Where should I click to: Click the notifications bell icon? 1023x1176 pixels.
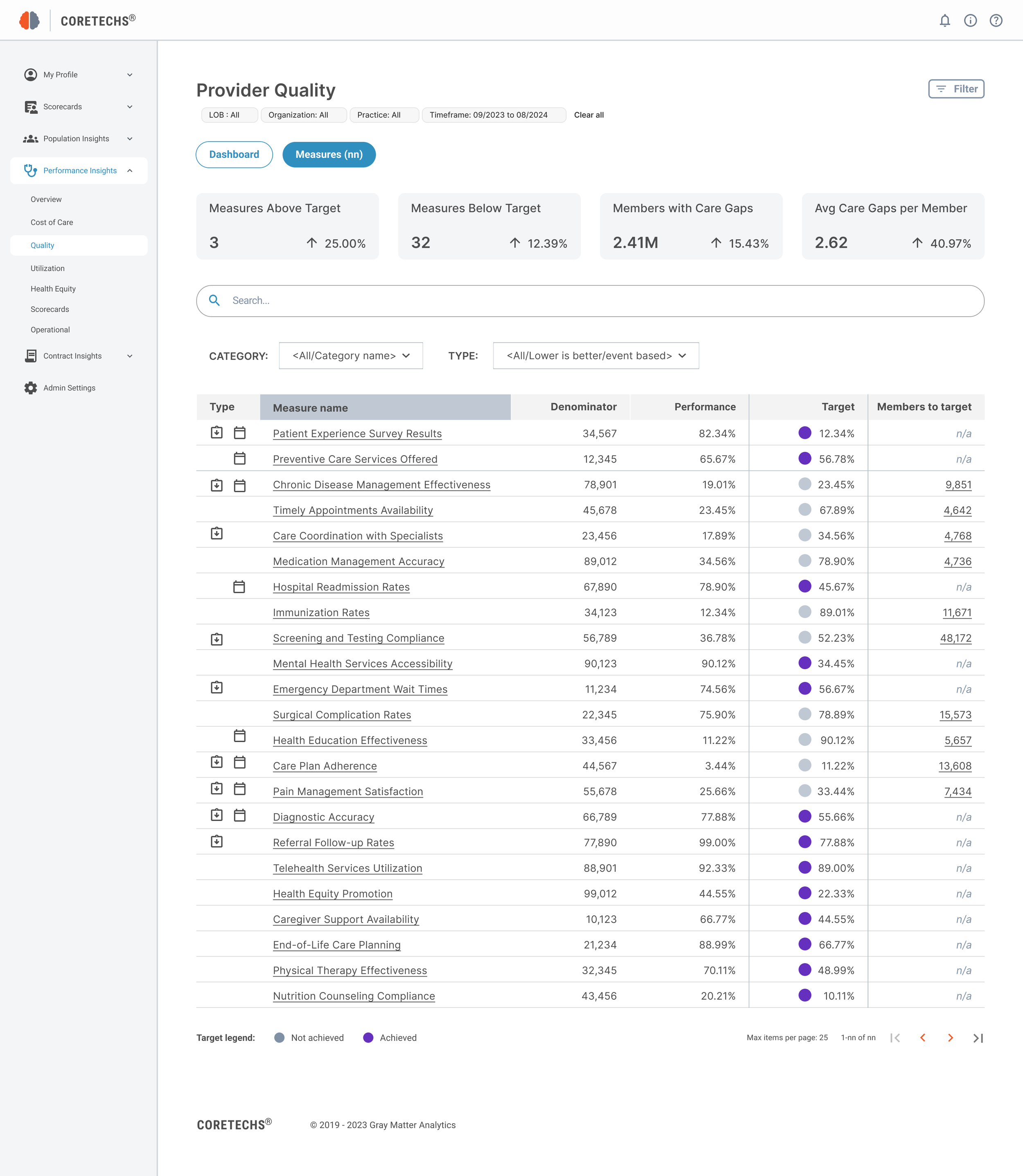click(945, 20)
